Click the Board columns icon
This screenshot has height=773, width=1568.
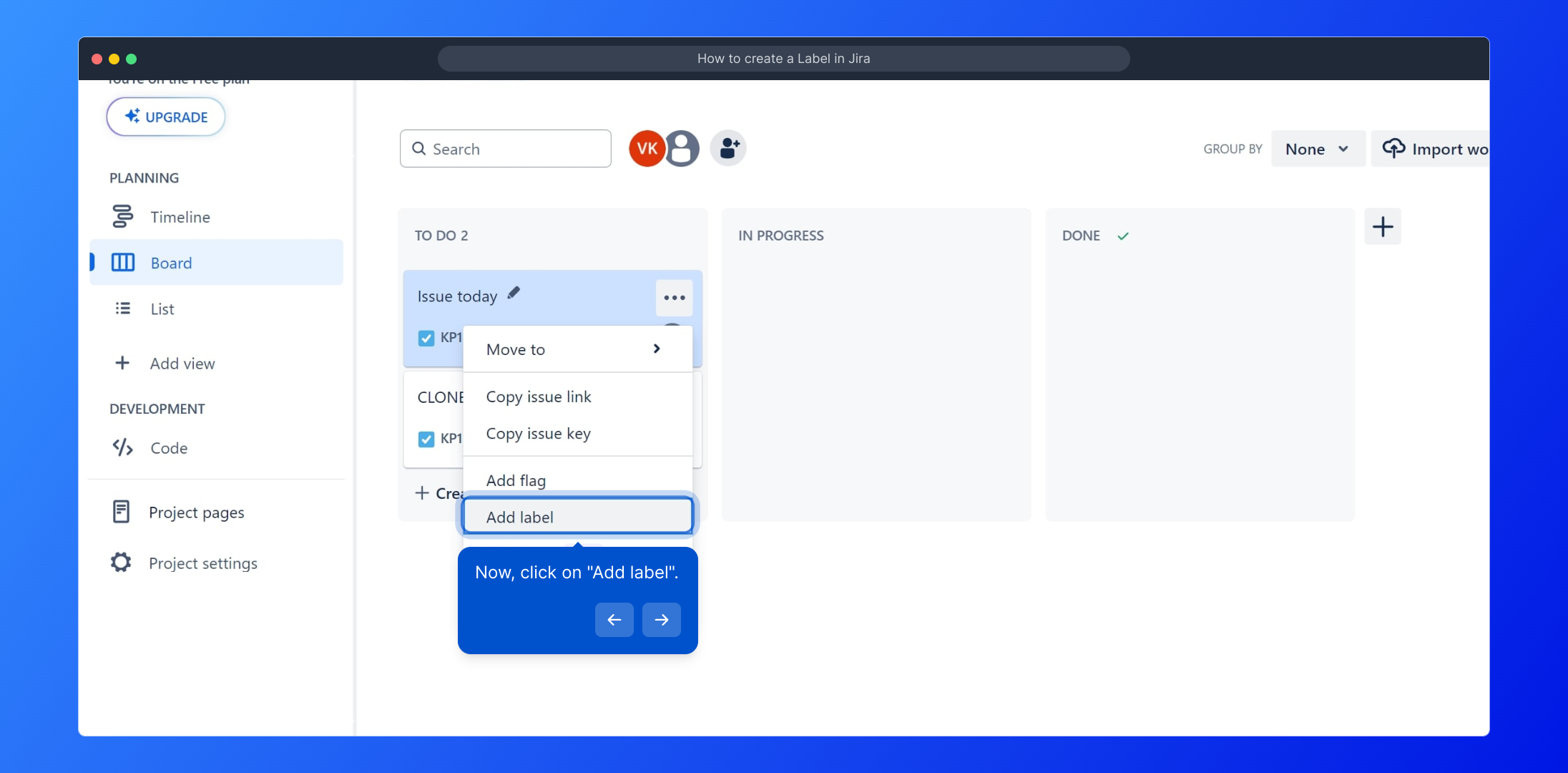(122, 263)
